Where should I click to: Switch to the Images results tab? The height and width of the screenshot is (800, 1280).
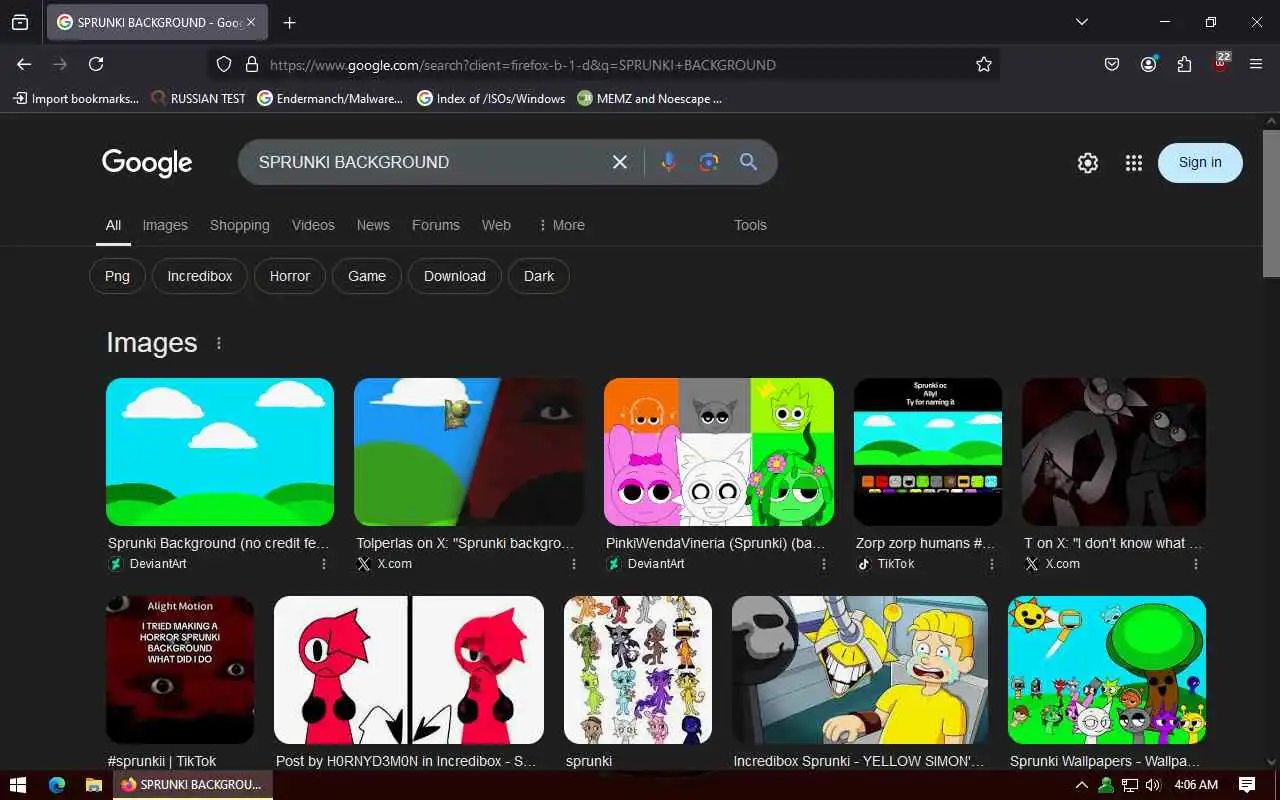coord(165,225)
